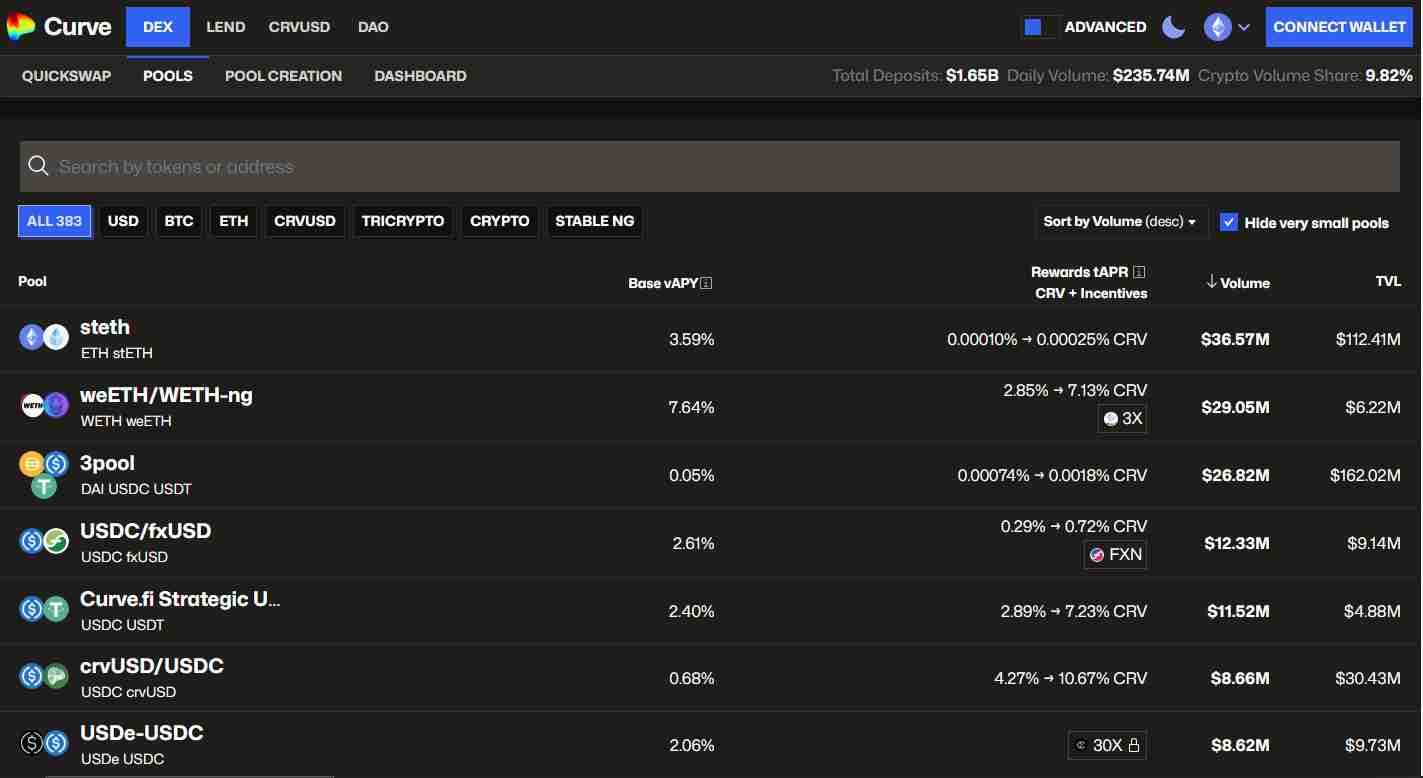
Task: Open the 3pool pool
Action: click(107, 463)
